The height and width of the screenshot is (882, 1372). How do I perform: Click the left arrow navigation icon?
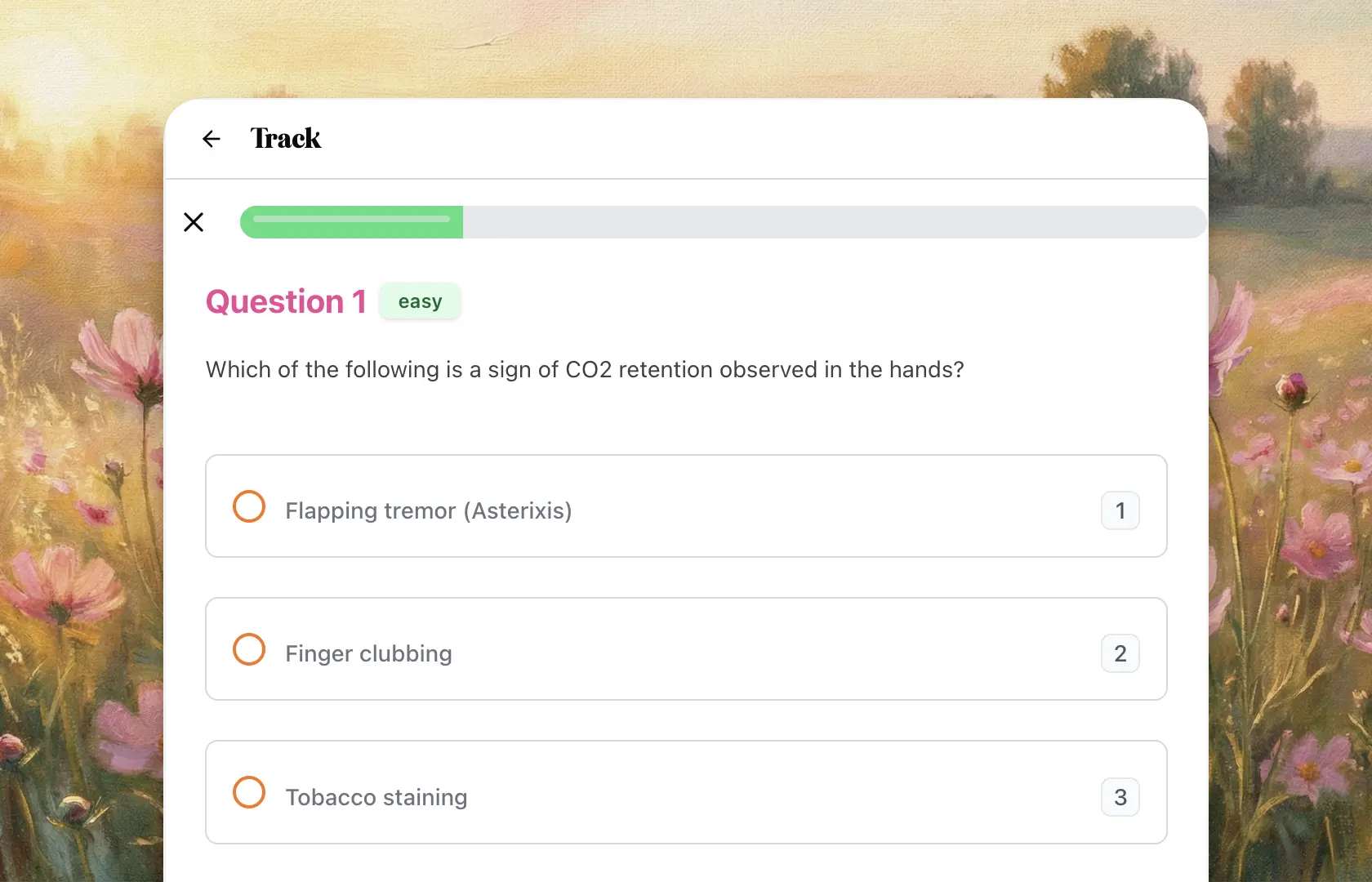[x=211, y=138]
